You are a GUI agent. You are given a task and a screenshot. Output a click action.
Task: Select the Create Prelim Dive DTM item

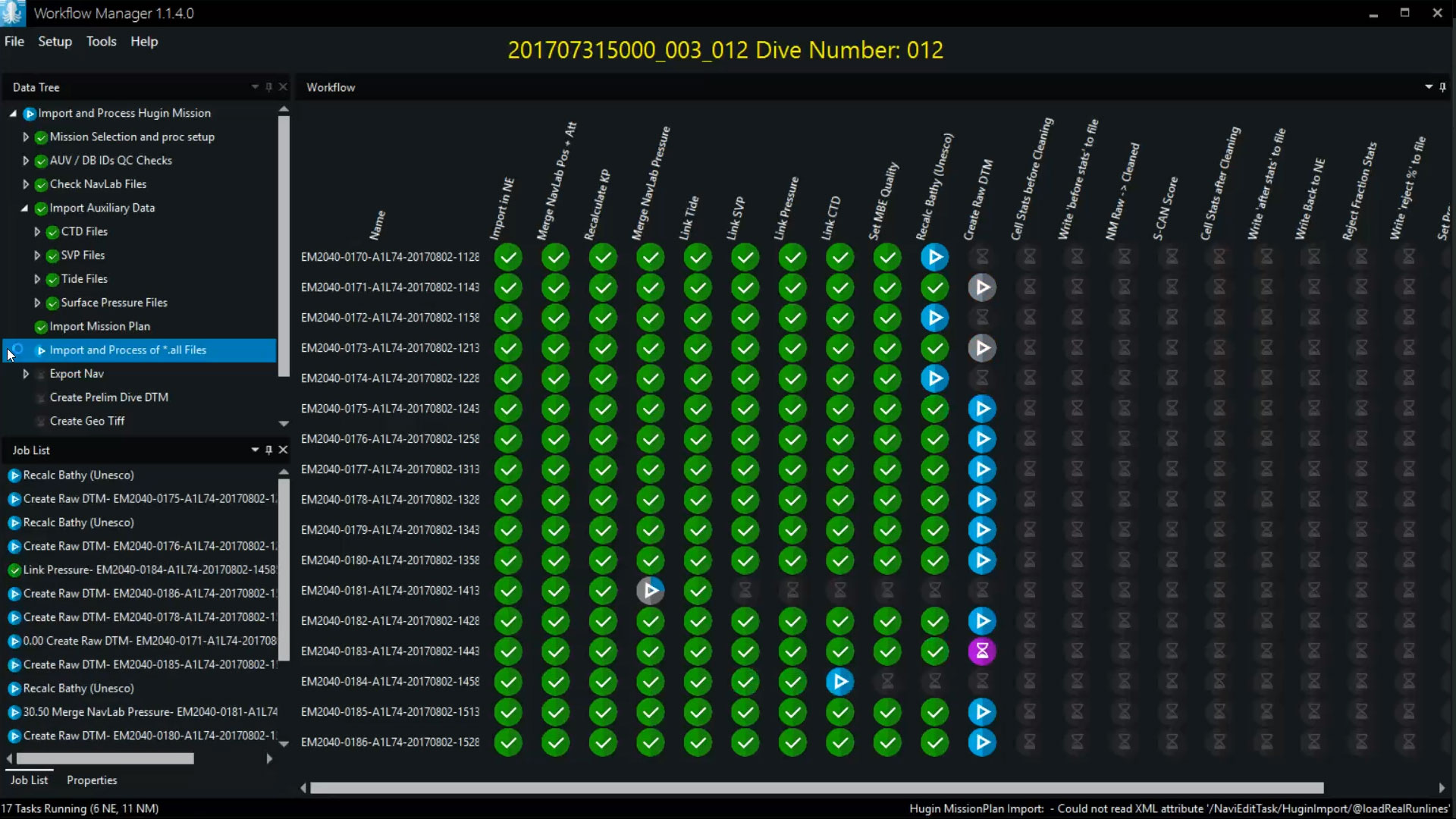coord(108,397)
